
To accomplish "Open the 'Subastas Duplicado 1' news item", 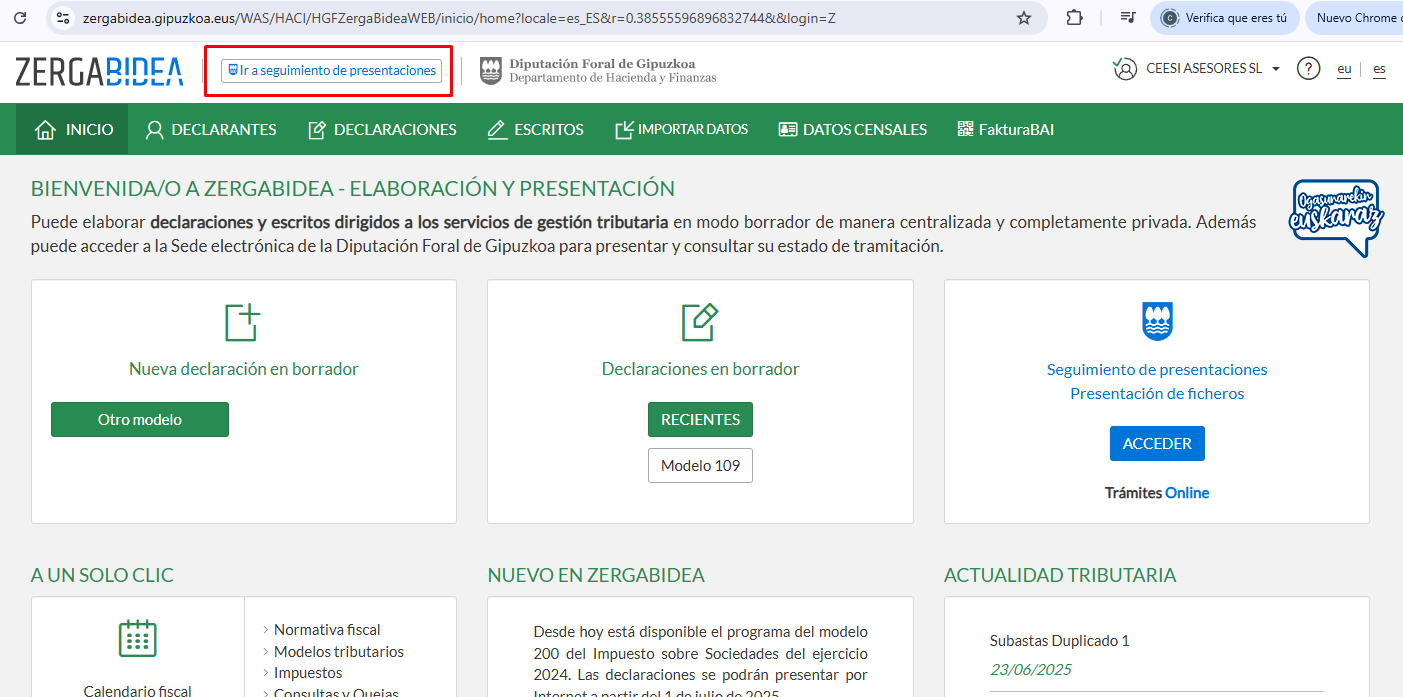I will click(1059, 641).
